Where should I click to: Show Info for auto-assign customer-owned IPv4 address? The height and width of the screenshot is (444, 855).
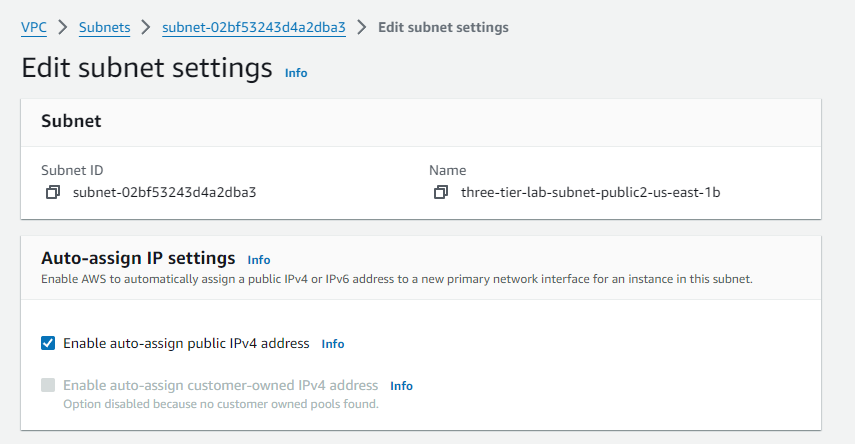(401, 386)
